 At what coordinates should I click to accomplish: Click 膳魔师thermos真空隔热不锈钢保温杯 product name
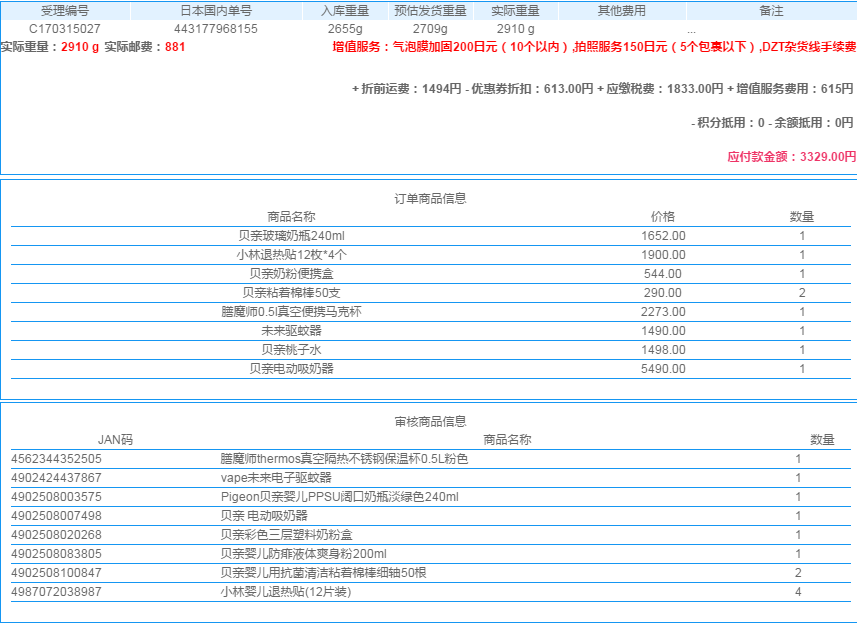point(344,459)
